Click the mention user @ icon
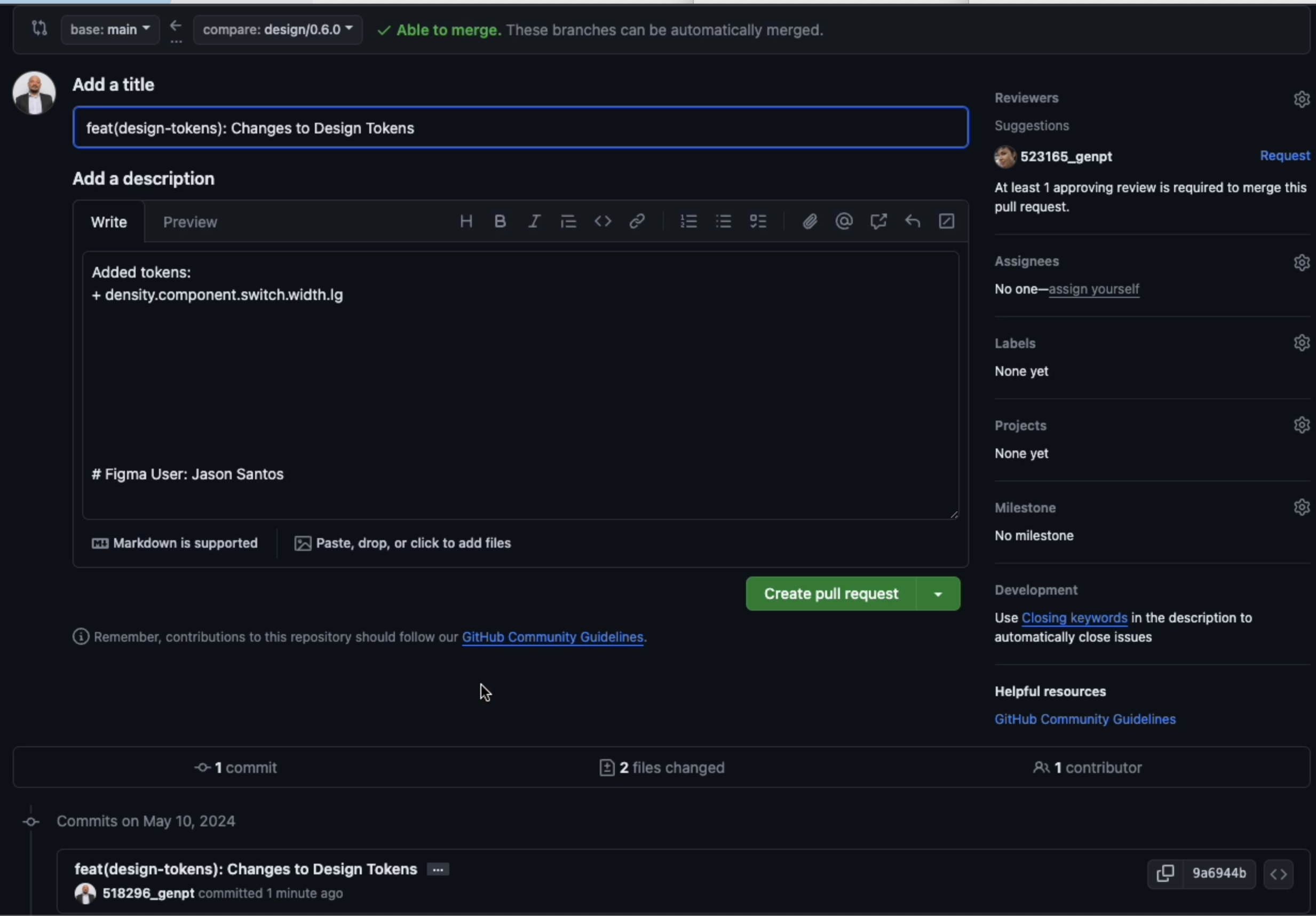 point(844,222)
